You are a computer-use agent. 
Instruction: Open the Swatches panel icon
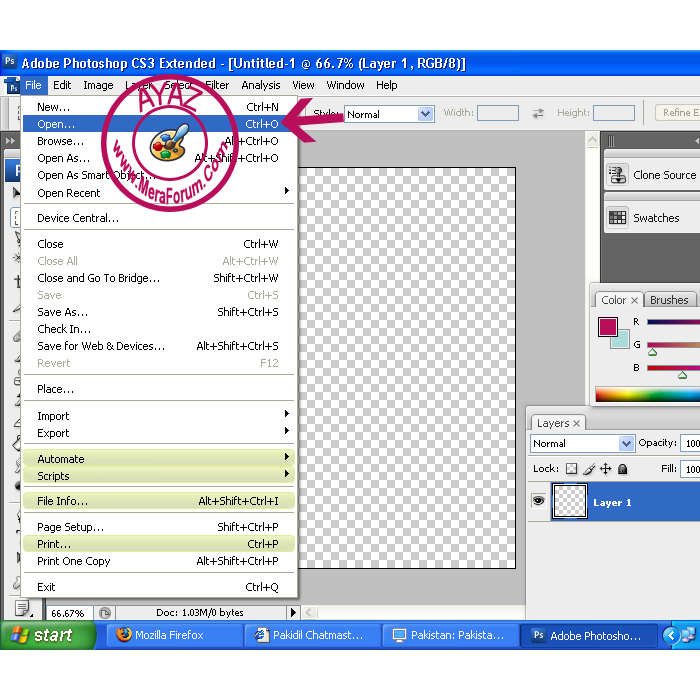point(618,218)
